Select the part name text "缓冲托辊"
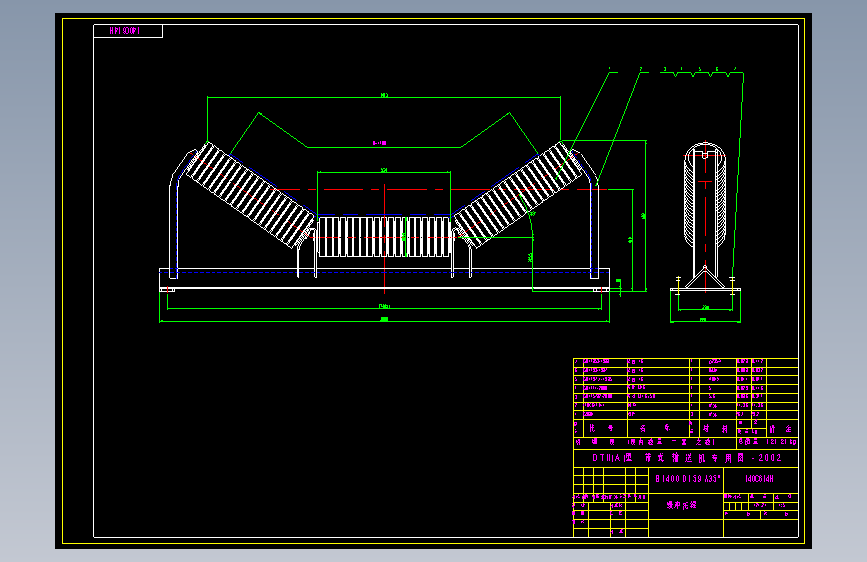 pos(681,505)
